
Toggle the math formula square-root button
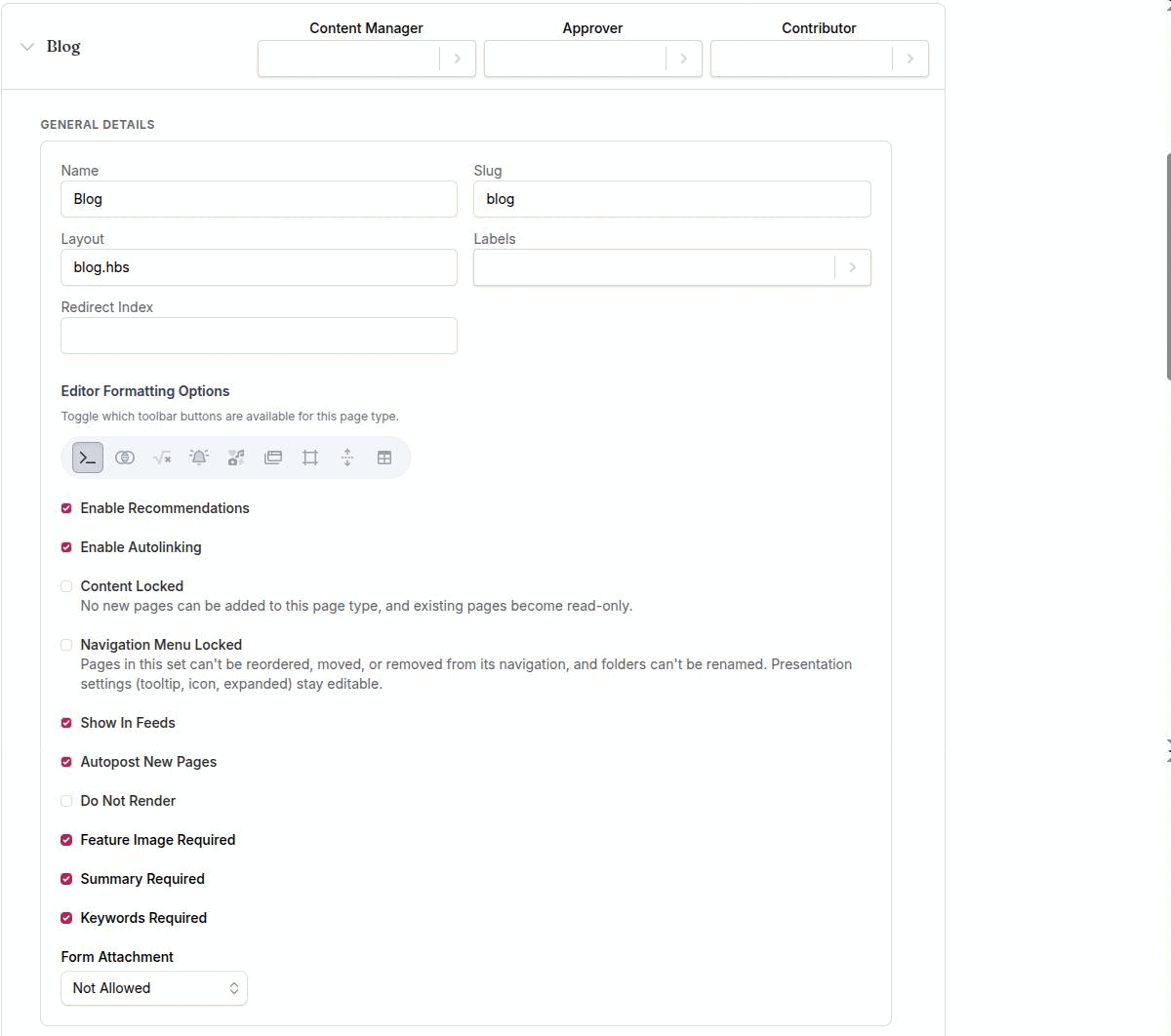162,458
